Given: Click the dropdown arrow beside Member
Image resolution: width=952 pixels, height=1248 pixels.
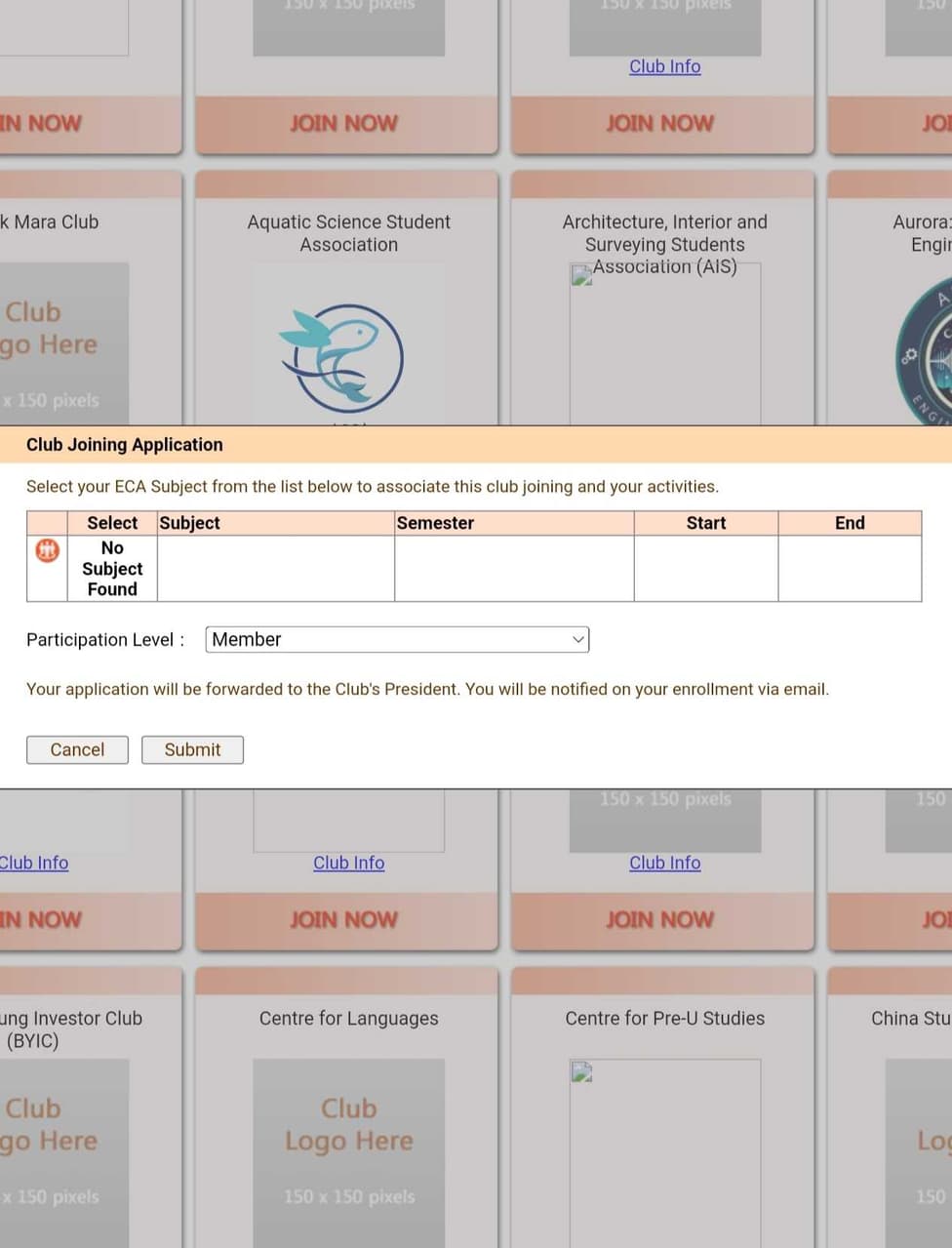Looking at the screenshot, I should click(x=578, y=640).
